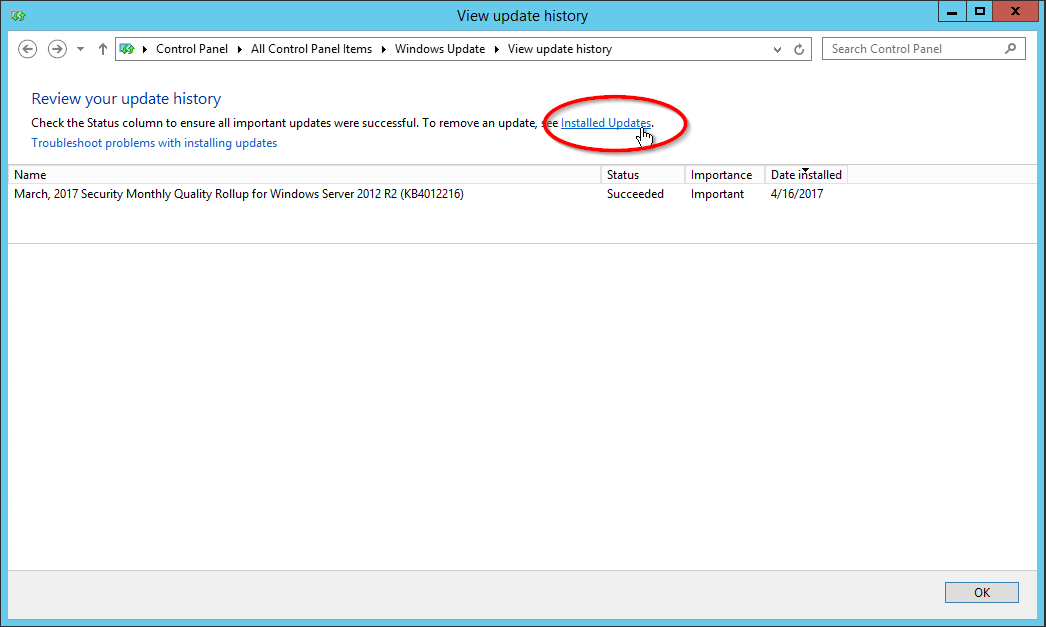Focus the Search Control Panel field
Viewport: 1046px width, 627px height.
tap(923, 49)
